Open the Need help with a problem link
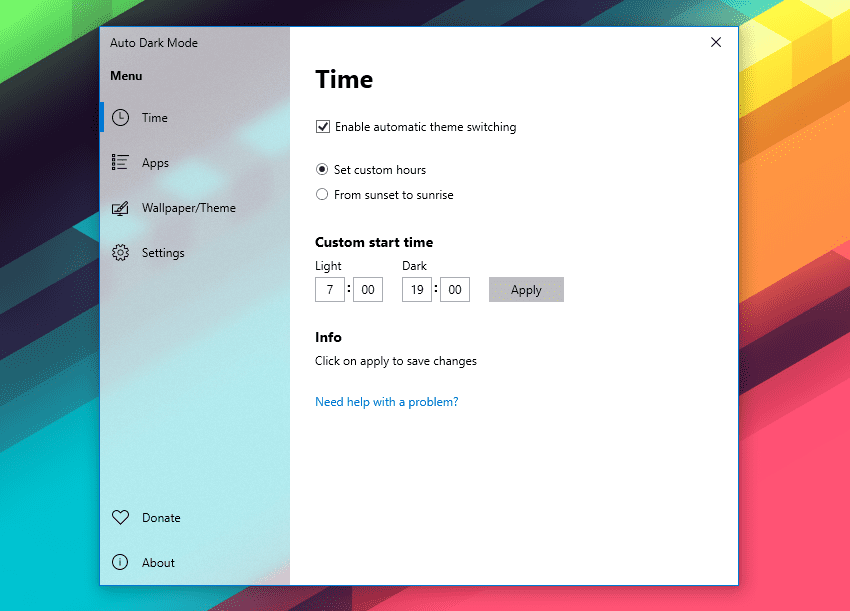 387,402
